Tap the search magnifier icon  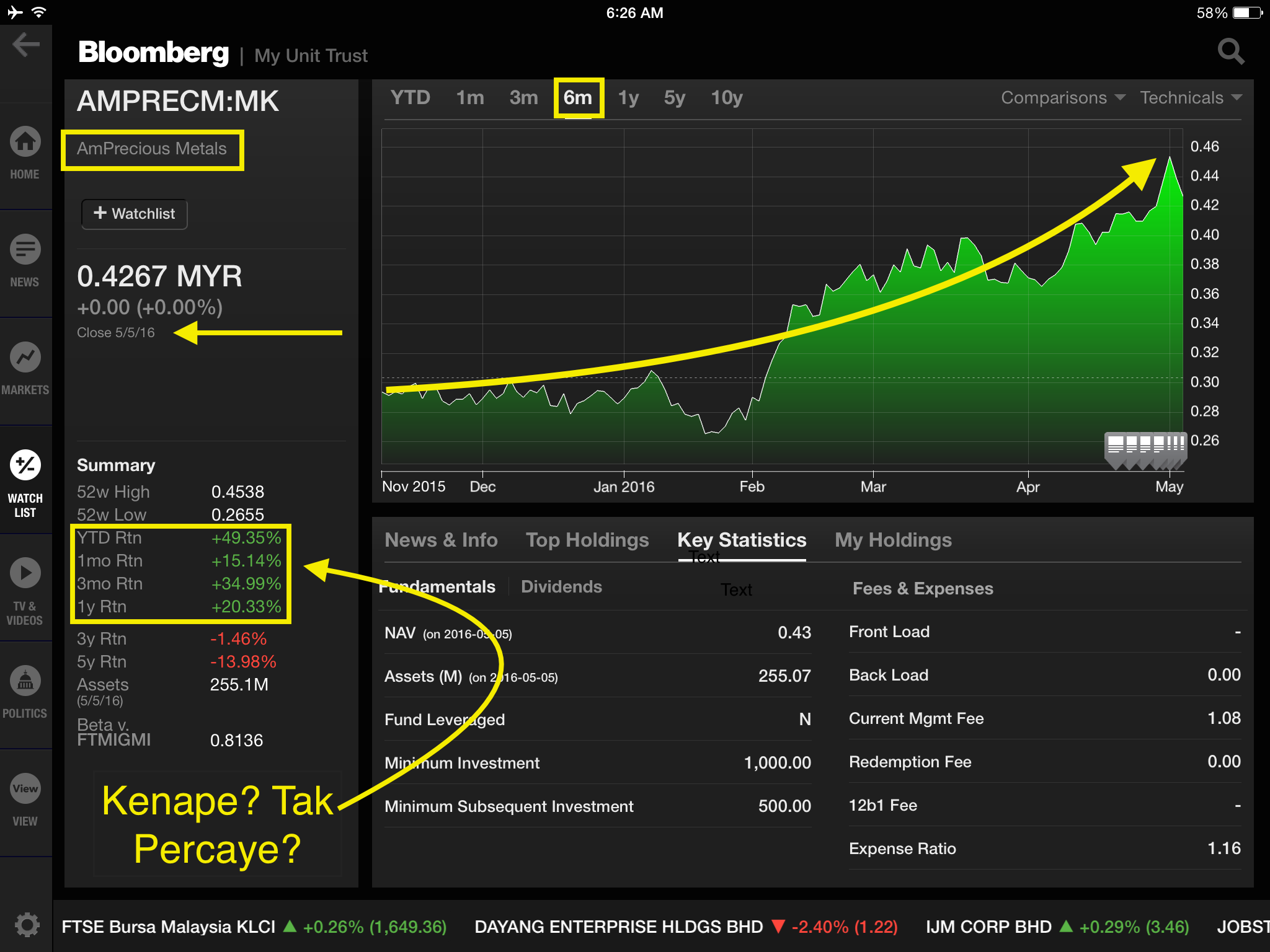click(1230, 52)
